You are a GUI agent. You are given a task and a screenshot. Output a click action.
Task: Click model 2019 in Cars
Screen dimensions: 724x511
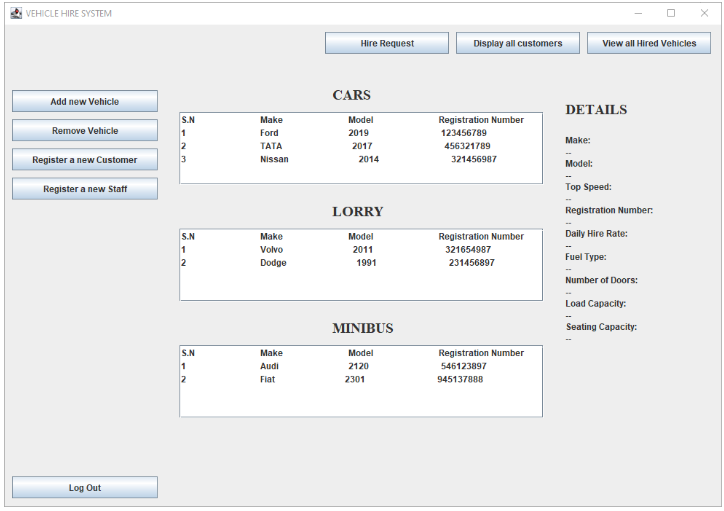point(358,133)
